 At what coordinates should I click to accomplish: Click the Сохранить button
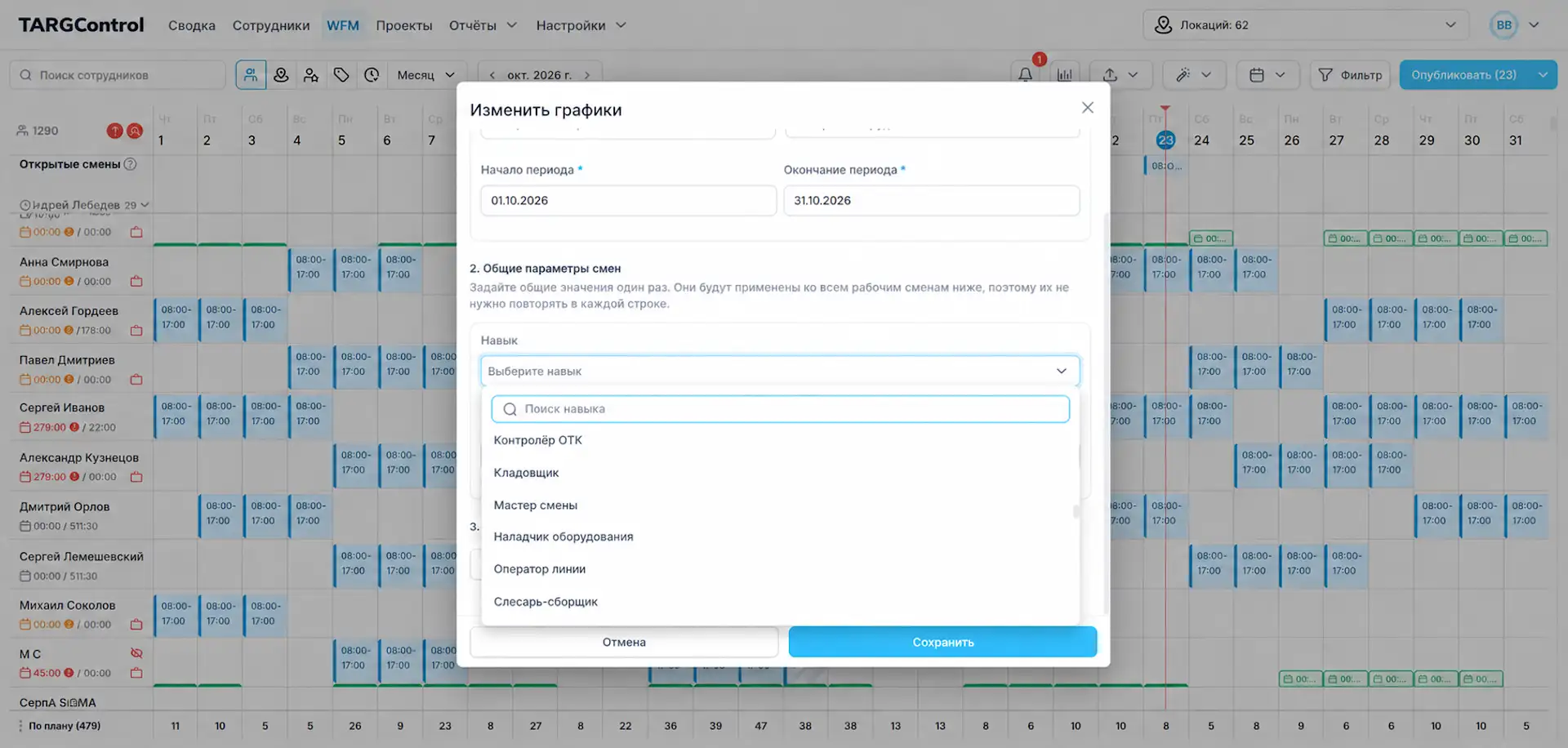(942, 642)
